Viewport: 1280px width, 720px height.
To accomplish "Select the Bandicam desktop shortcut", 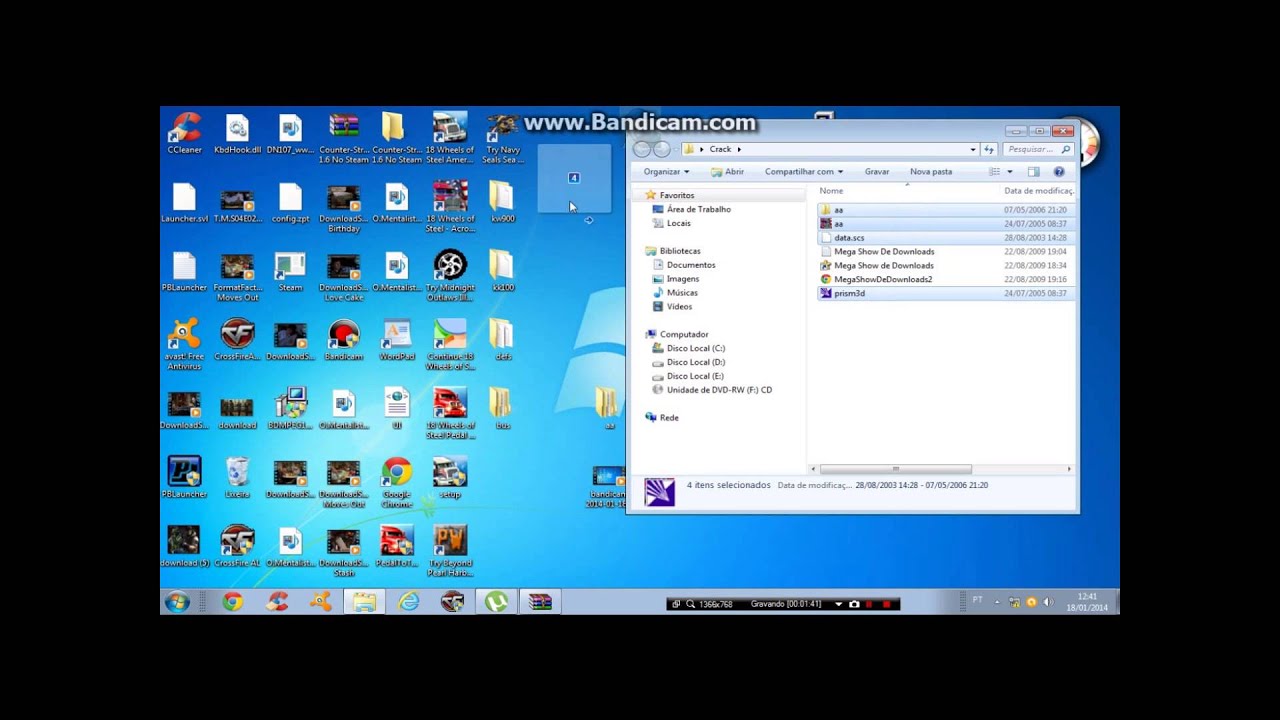I will pyautogui.click(x=343, y=341).
